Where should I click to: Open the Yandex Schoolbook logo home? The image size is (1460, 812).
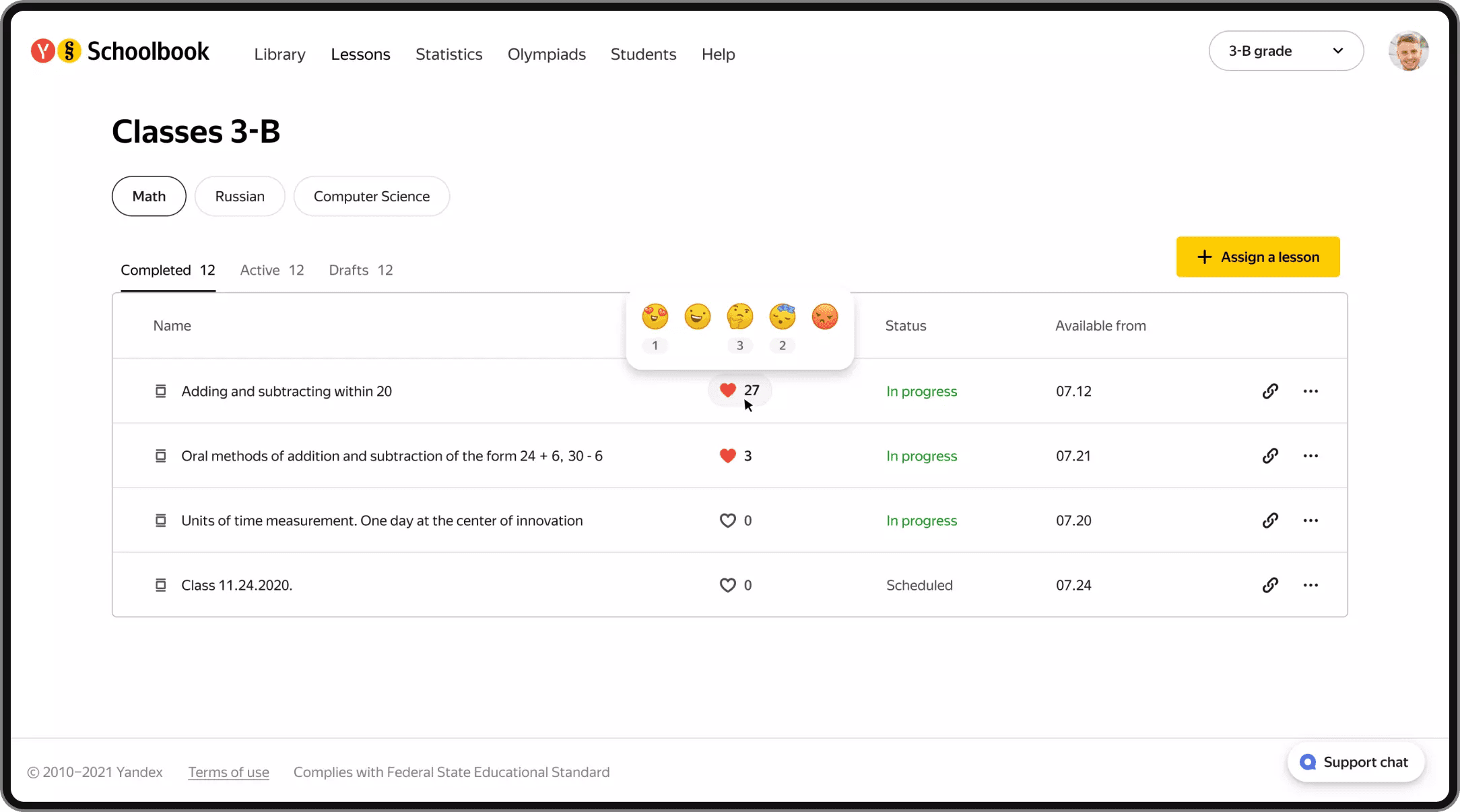[120, 52]
